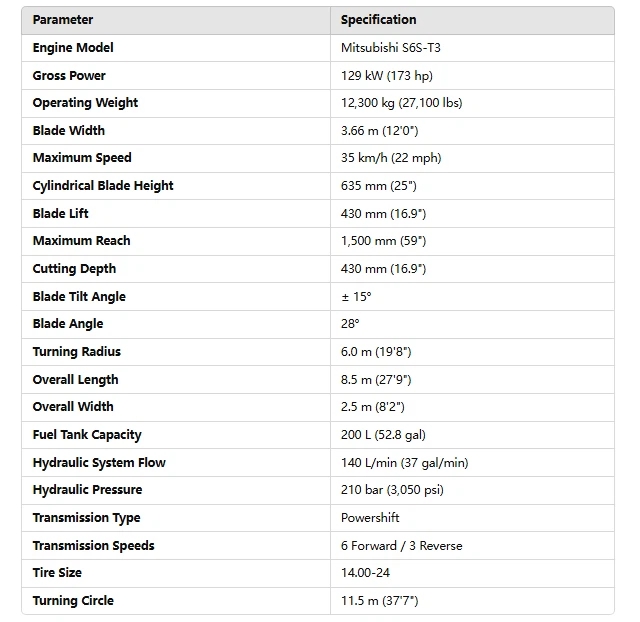Select the Cylindrical Blade Height label
This screenshot has height=622, width=640.
[x=103, y=186]
